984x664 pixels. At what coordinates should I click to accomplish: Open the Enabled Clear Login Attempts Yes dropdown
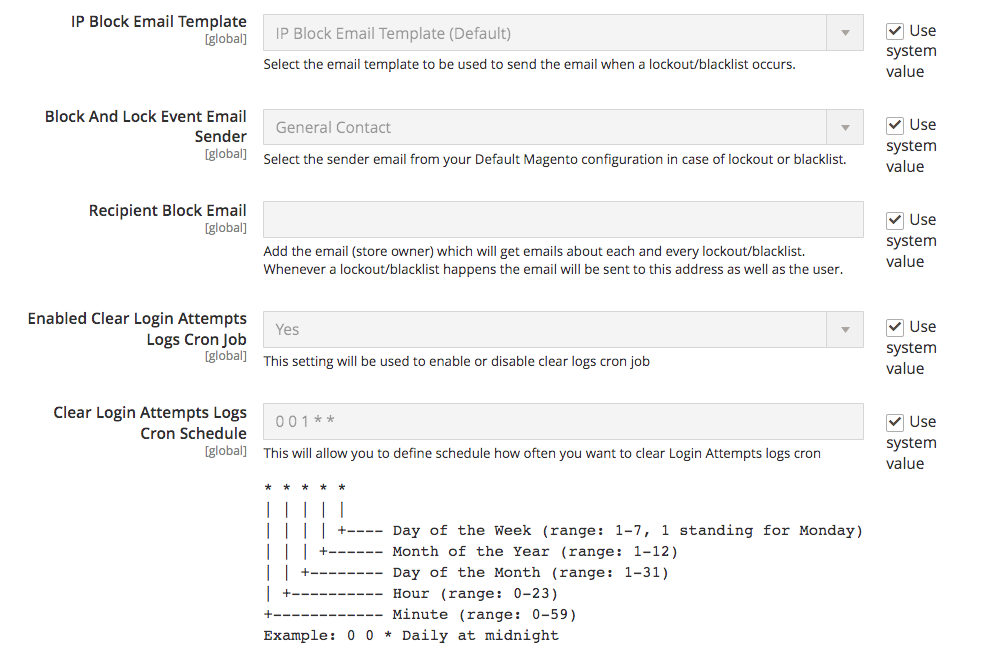tap(563, 329)
